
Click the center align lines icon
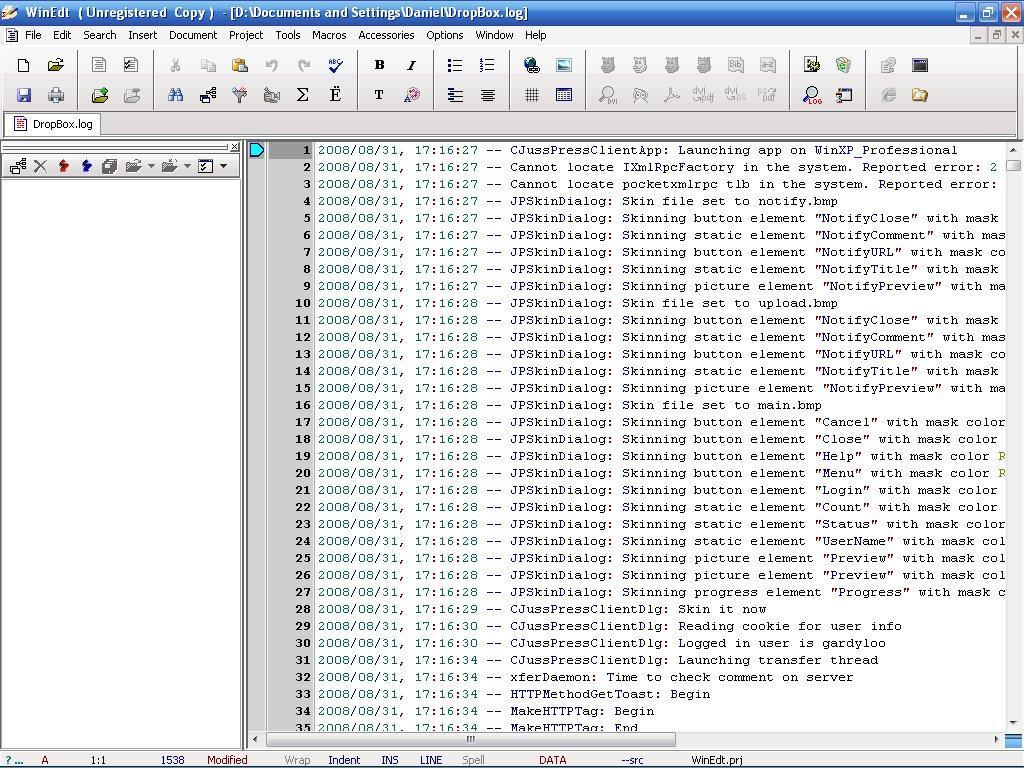click(x=487, y=95)
